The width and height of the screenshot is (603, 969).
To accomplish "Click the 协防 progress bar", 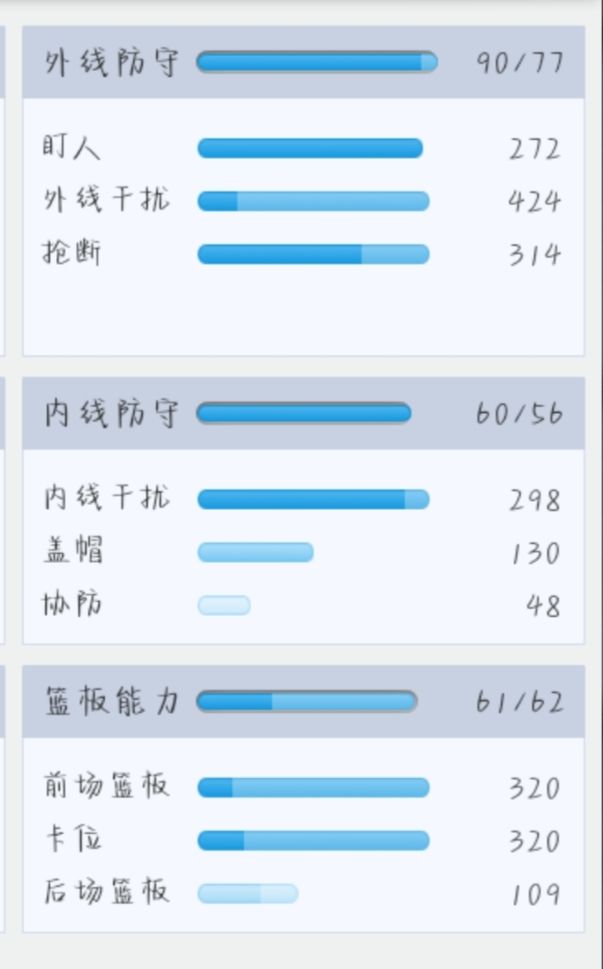I will [224, 605].
